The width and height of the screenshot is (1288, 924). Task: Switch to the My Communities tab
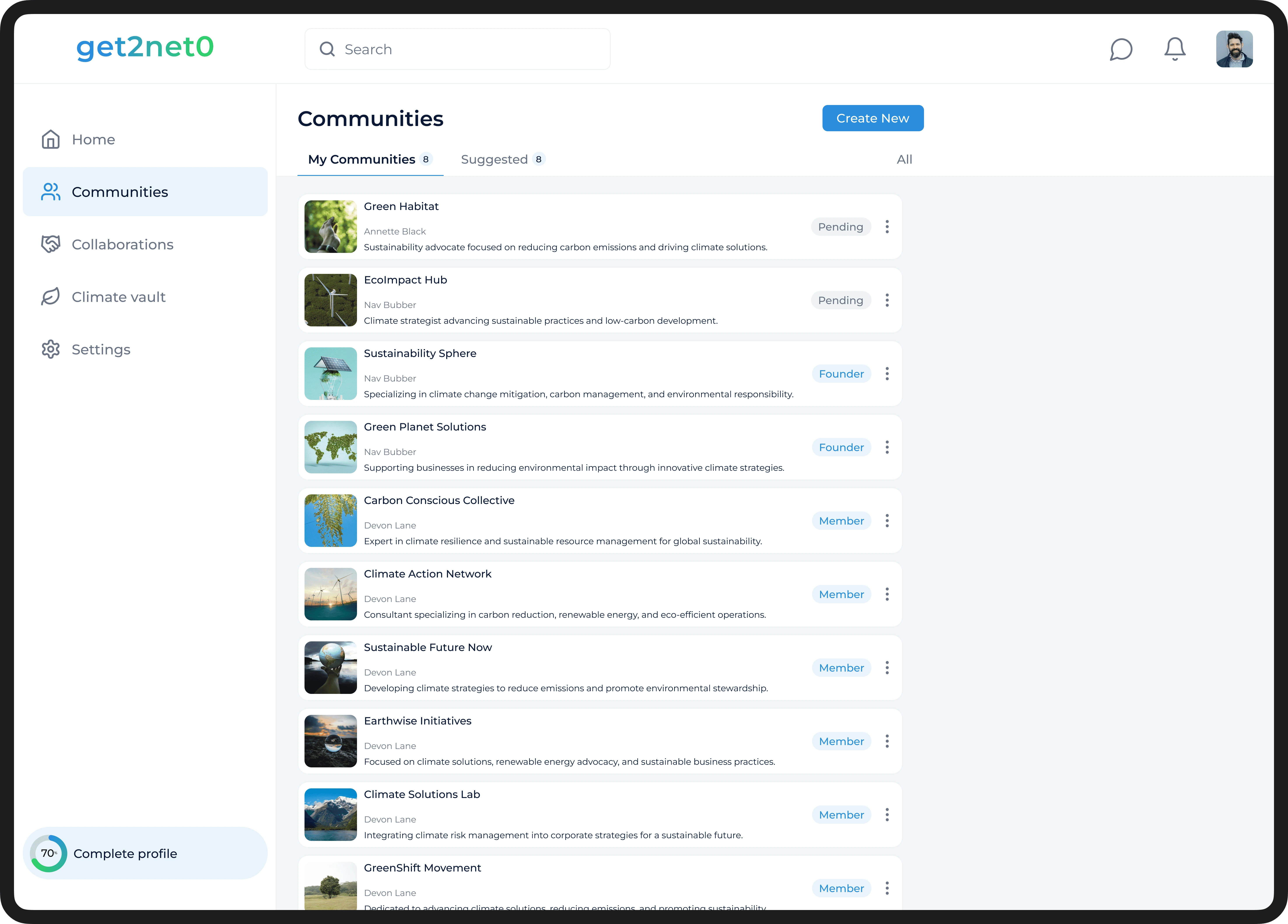click(x=370, y=160)
